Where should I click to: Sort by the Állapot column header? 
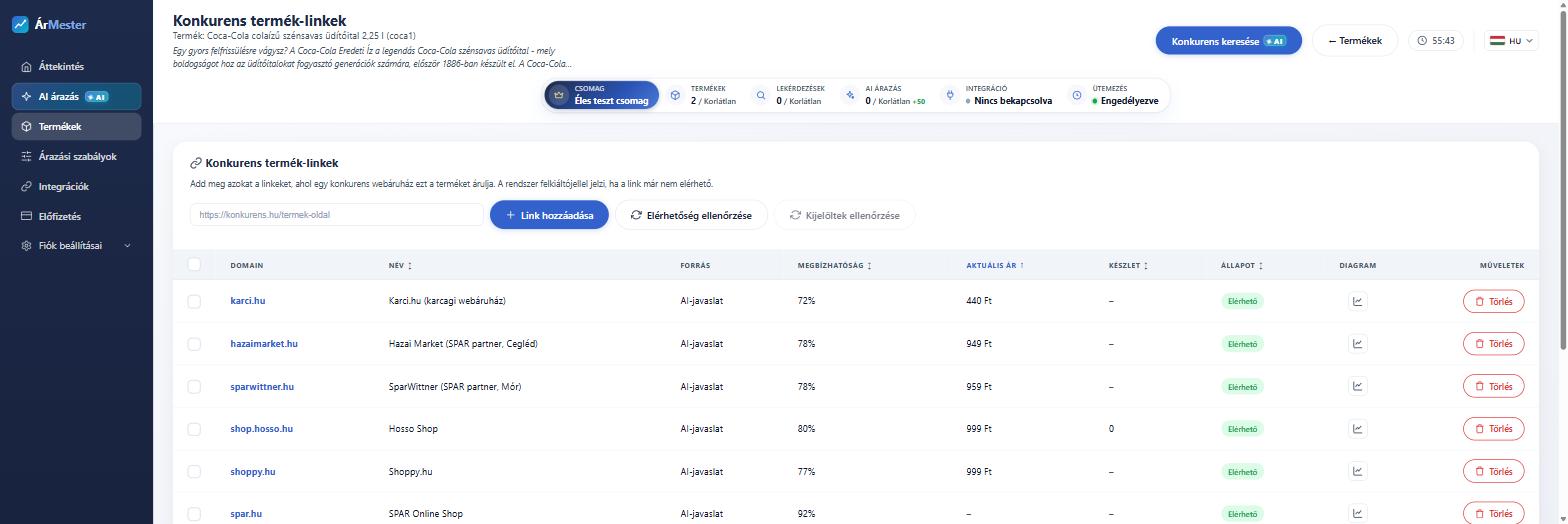tap(1242, 266)
